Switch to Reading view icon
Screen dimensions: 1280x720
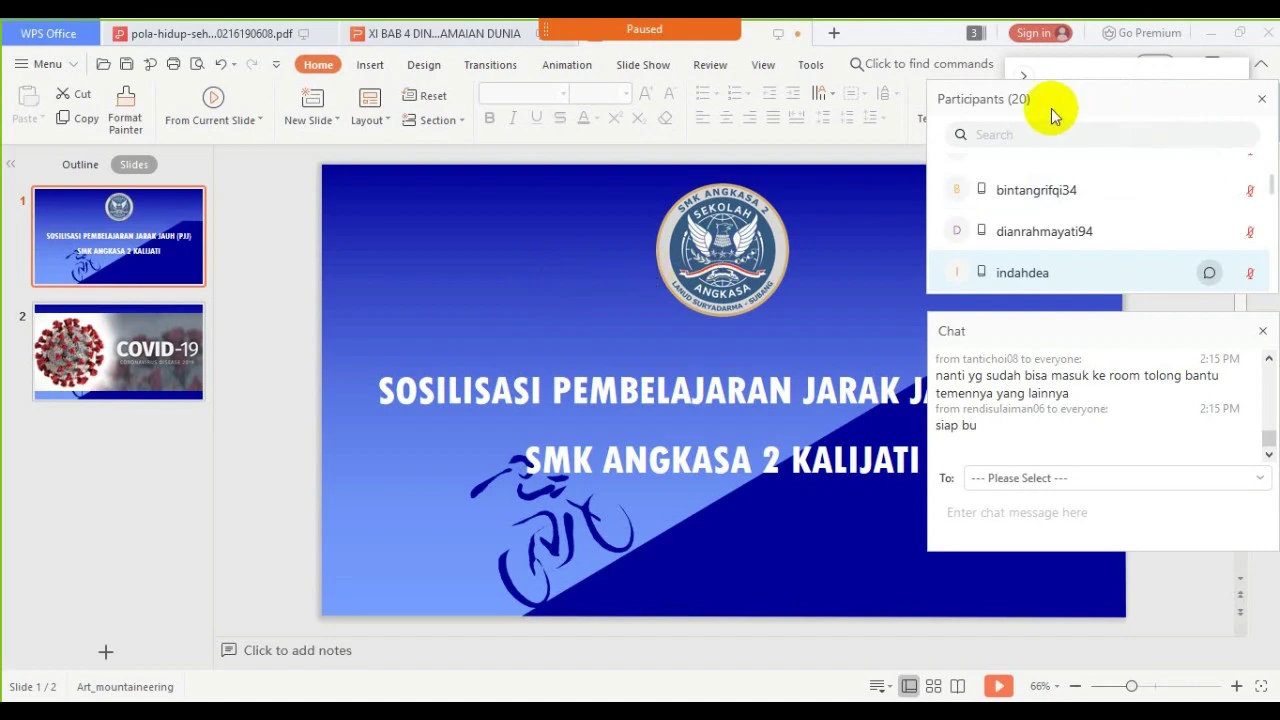(x=957, y=686)
